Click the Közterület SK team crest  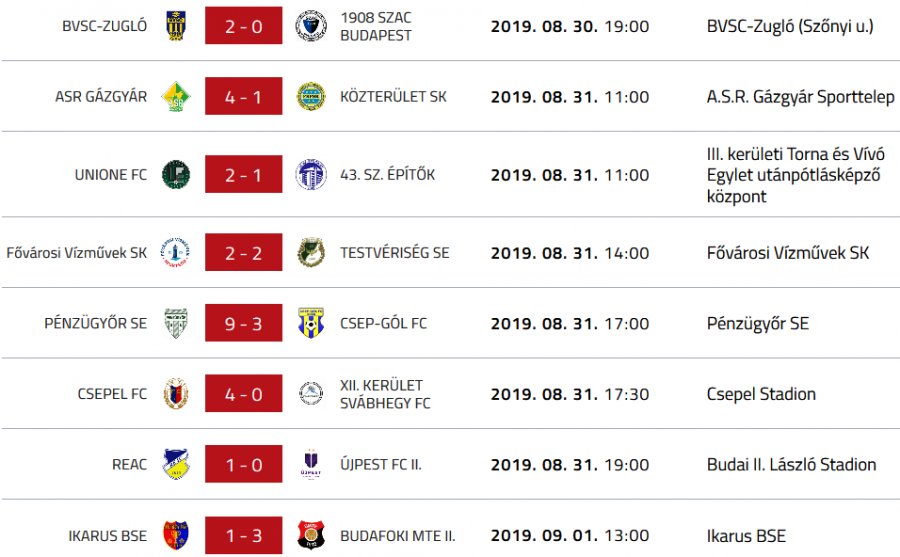click(311, 97)
